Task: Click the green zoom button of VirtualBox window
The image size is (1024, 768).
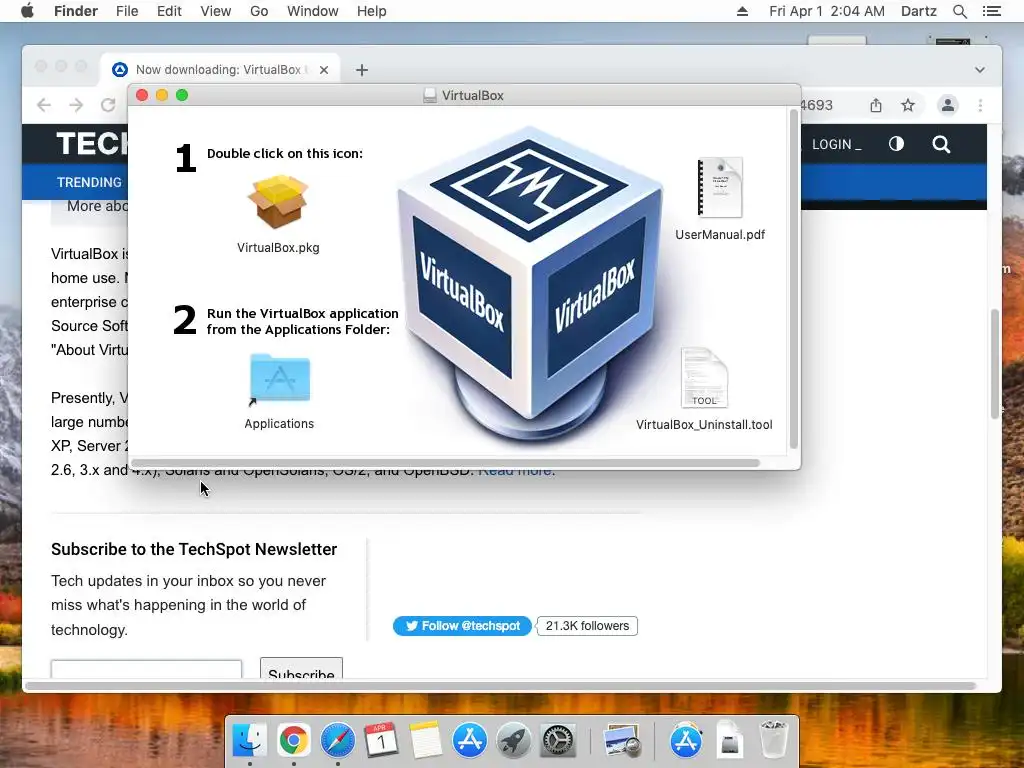Action: point(182,95)
